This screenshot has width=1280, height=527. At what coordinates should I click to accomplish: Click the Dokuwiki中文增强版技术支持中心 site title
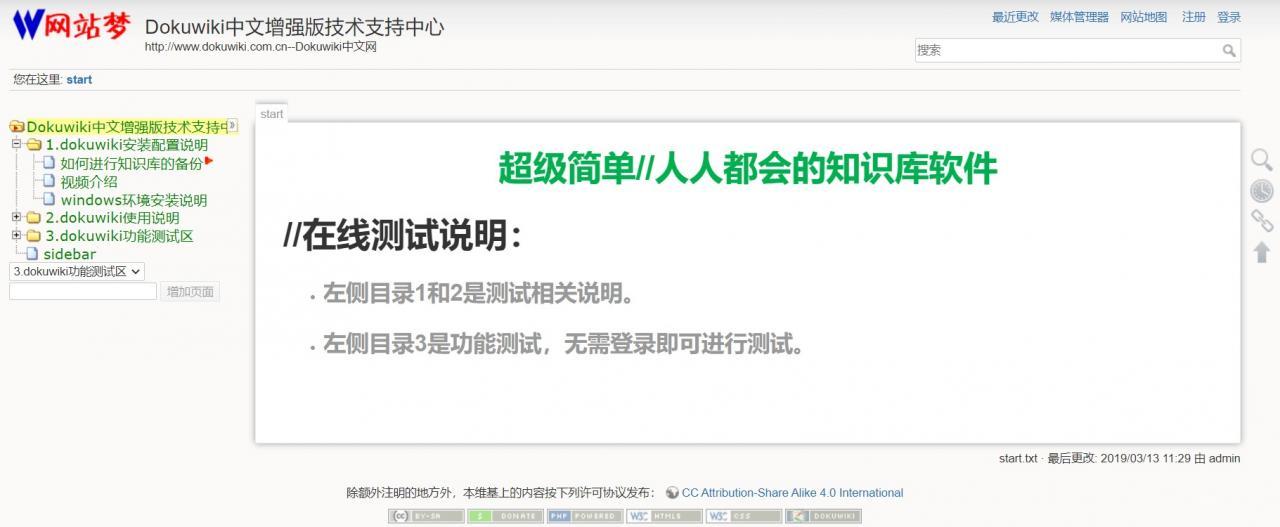pyautogui.click(x=294, y=27)
